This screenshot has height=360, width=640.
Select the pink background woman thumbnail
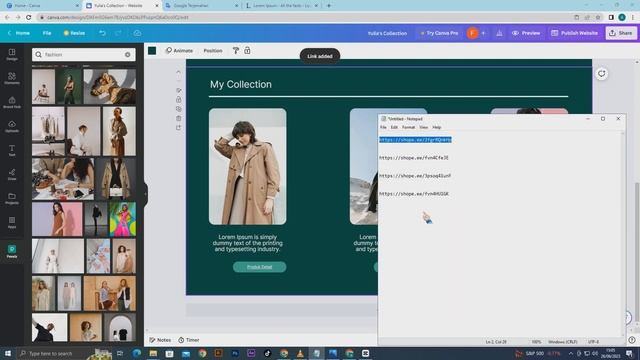click(57, 219)
